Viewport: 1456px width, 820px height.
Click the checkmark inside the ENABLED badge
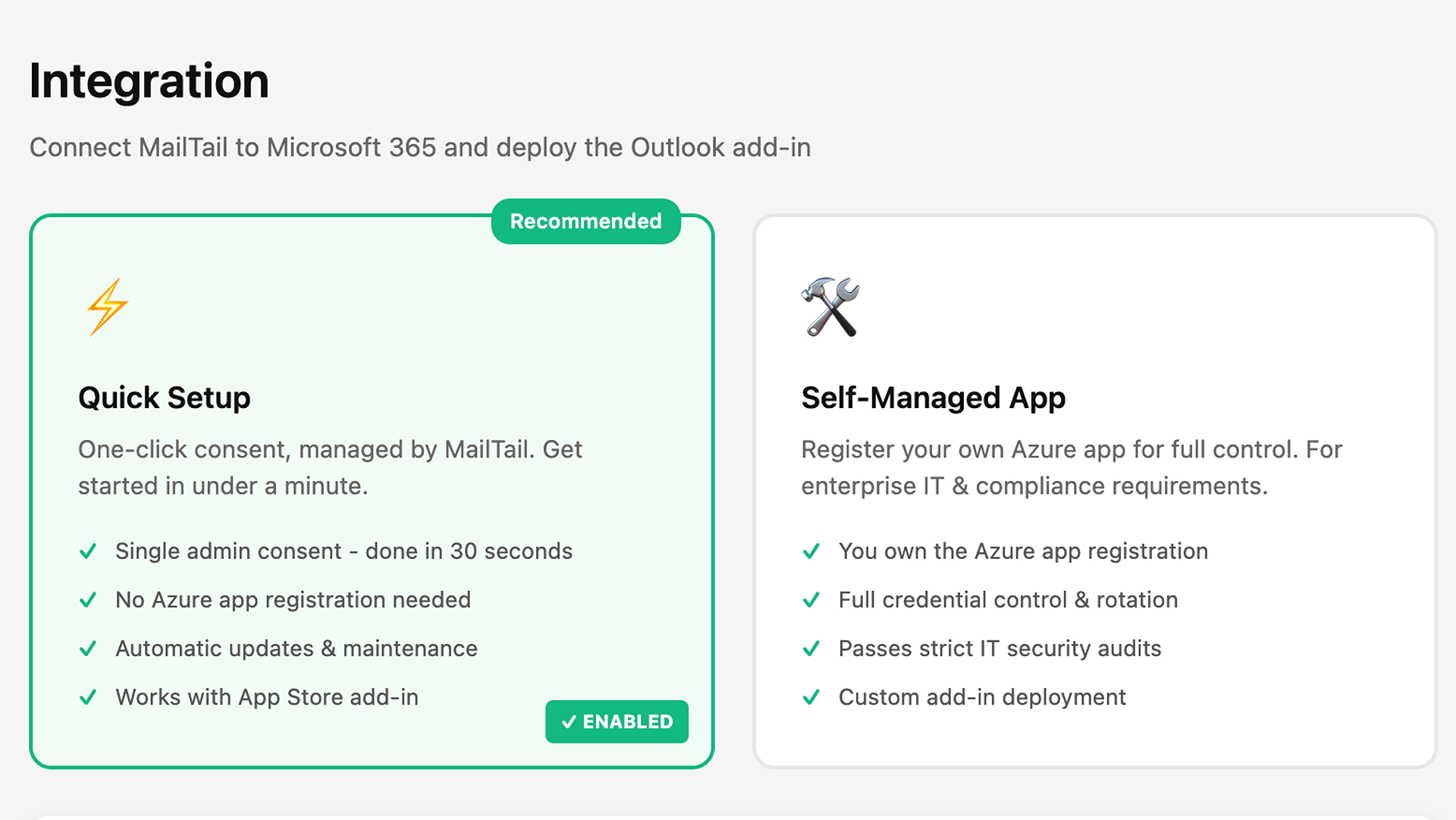[x=569, y=722]
